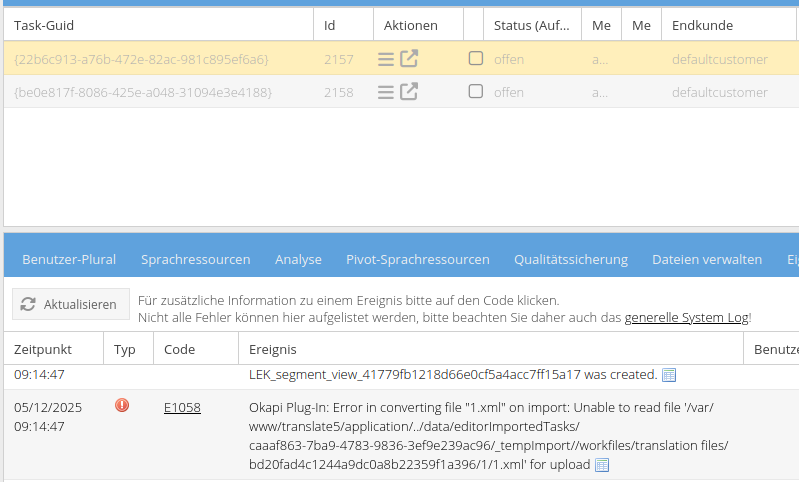The width and height of the screenshot is (799, 482).
Task: Open the Qualitätssicherung tab
Action: click(570, 259)
